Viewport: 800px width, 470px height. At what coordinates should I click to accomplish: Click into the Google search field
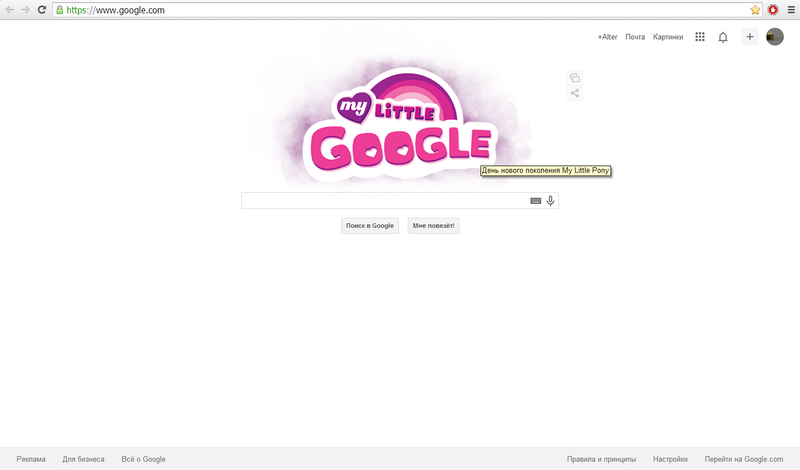(385, 201)
